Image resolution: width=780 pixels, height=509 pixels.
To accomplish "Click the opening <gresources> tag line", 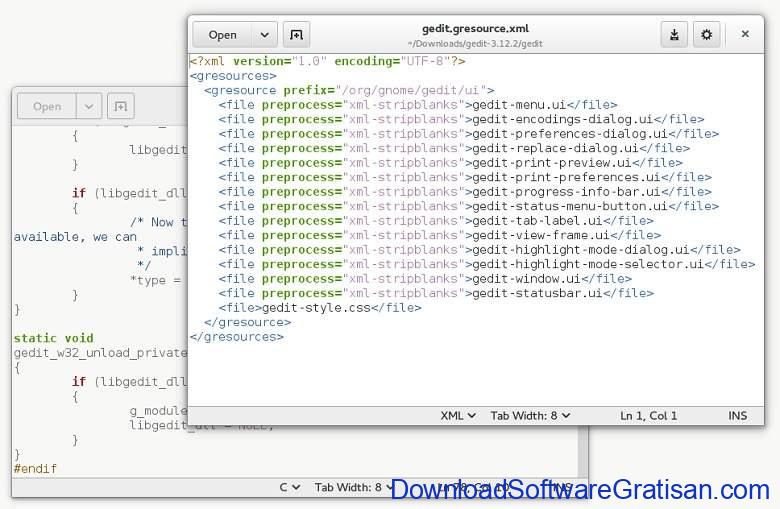I will (x=233, y=76).
